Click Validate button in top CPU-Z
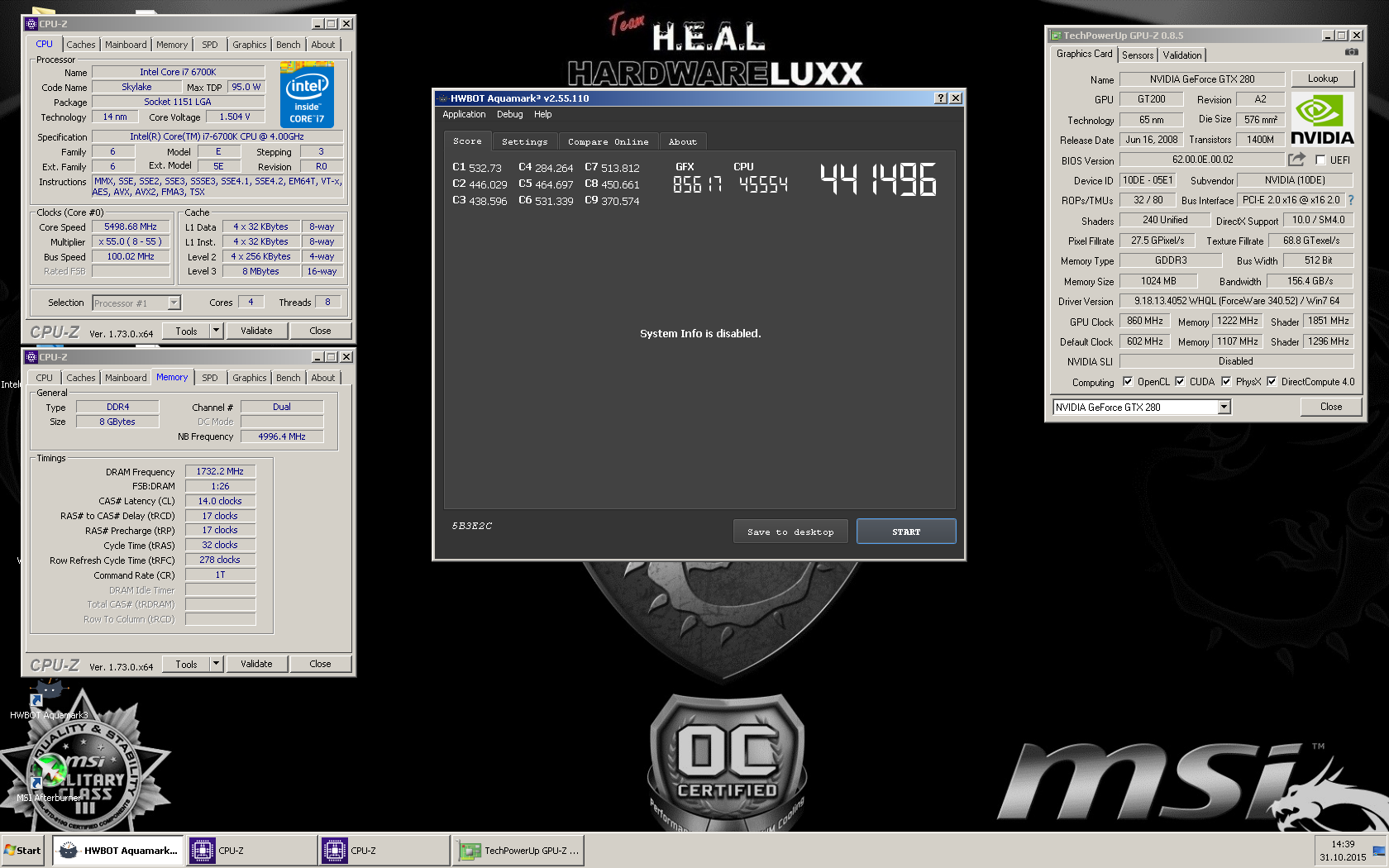The width and height of the screenshot is (1389, 868). [x=256, y=331]
